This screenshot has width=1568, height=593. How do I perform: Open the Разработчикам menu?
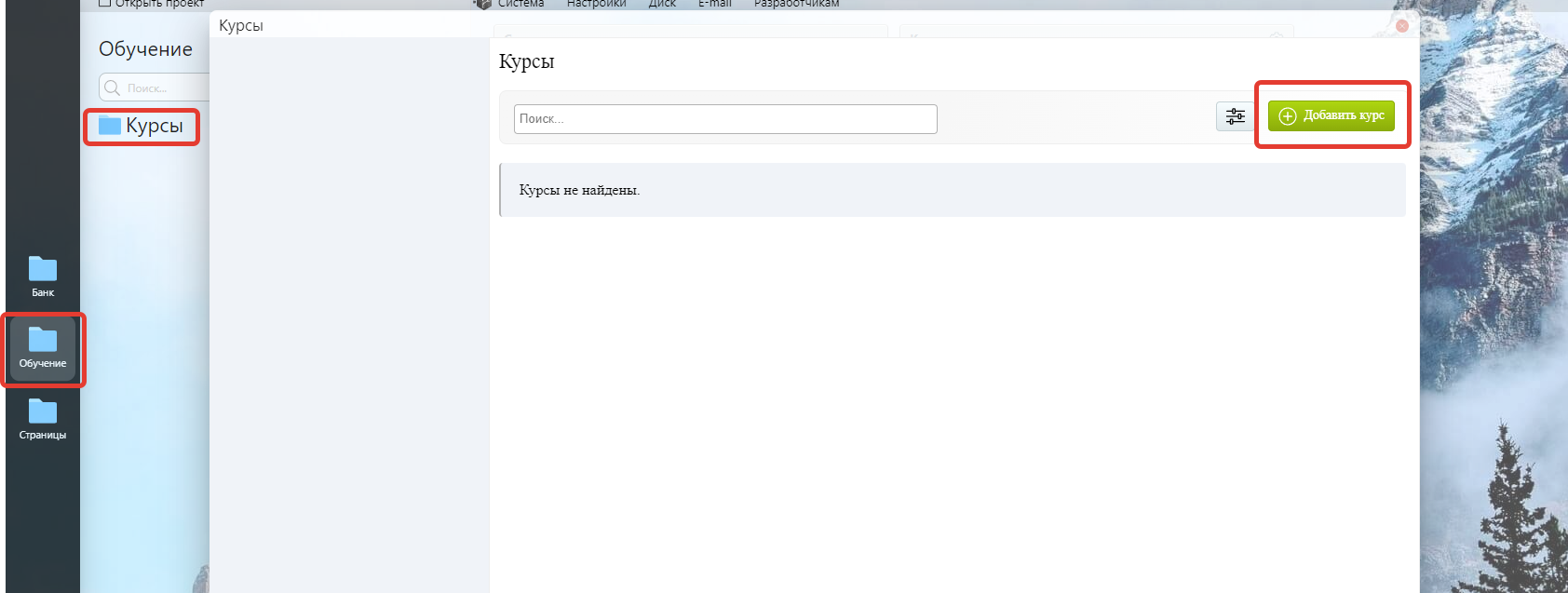[x=796, y=4]
